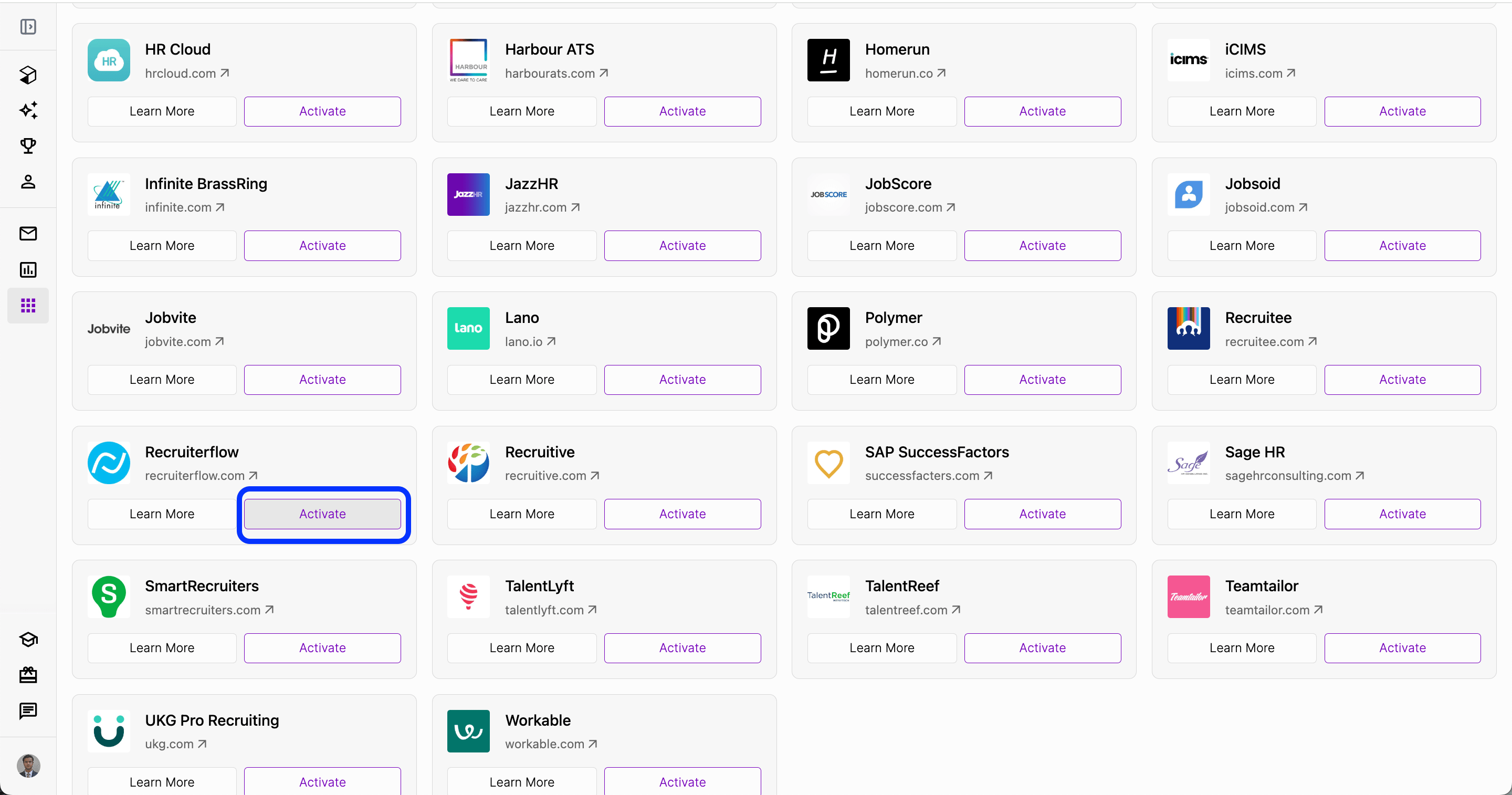Click the SmartRecruiters logo
Viewport: 1512px width, 795px height.
[x=109, y=597]
